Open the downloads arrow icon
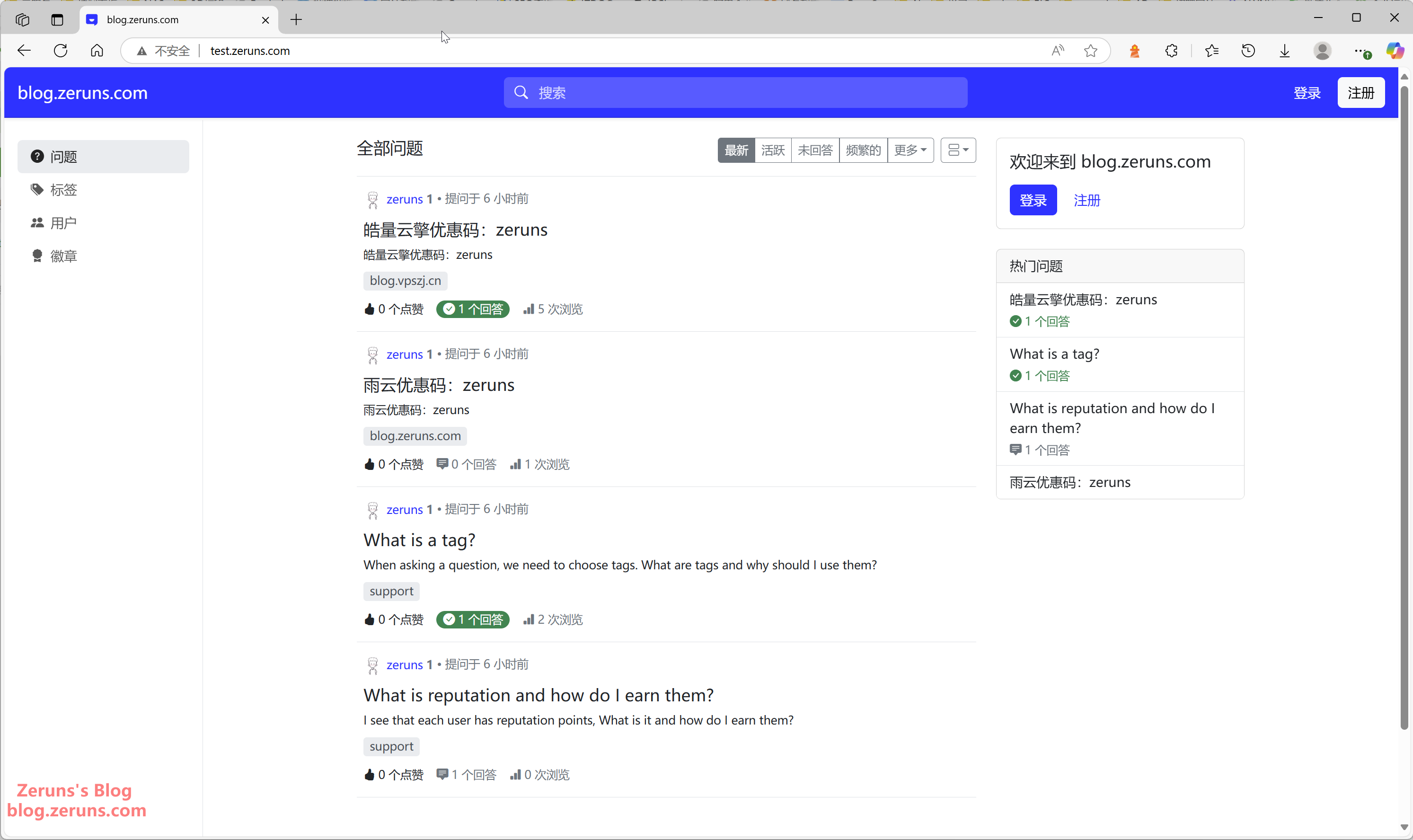The width and height of the screenshot is (1413, 840). point(1285,50)
